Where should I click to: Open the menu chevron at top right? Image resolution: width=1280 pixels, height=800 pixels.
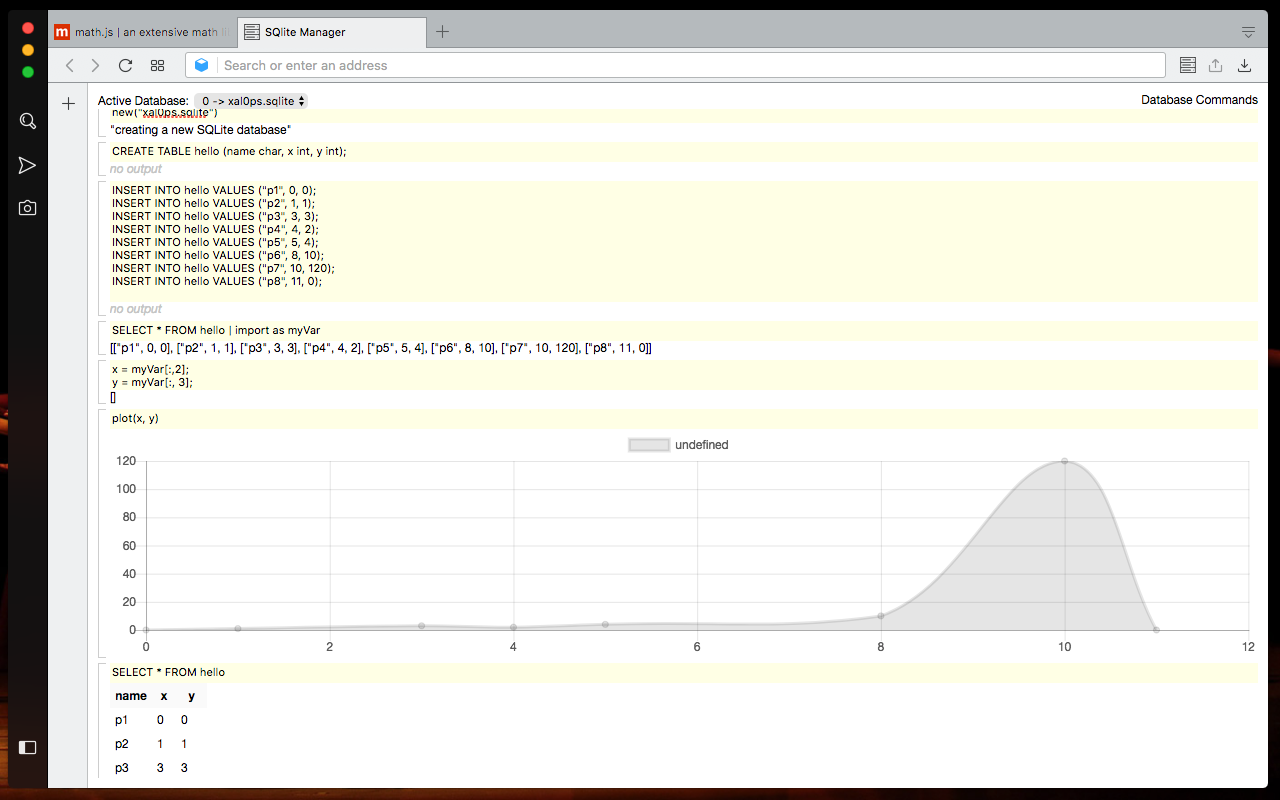[1247, 31]
